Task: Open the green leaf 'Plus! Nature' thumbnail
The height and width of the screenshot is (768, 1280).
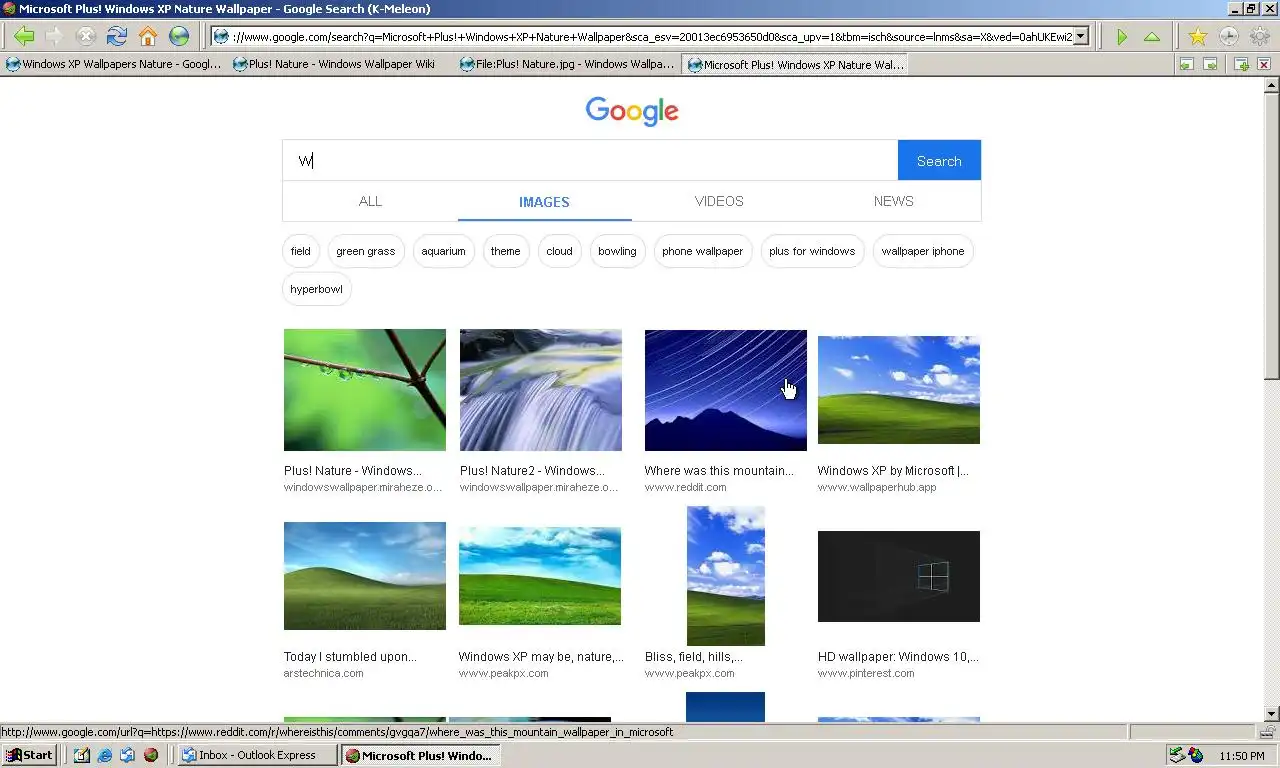Action: 365,390
